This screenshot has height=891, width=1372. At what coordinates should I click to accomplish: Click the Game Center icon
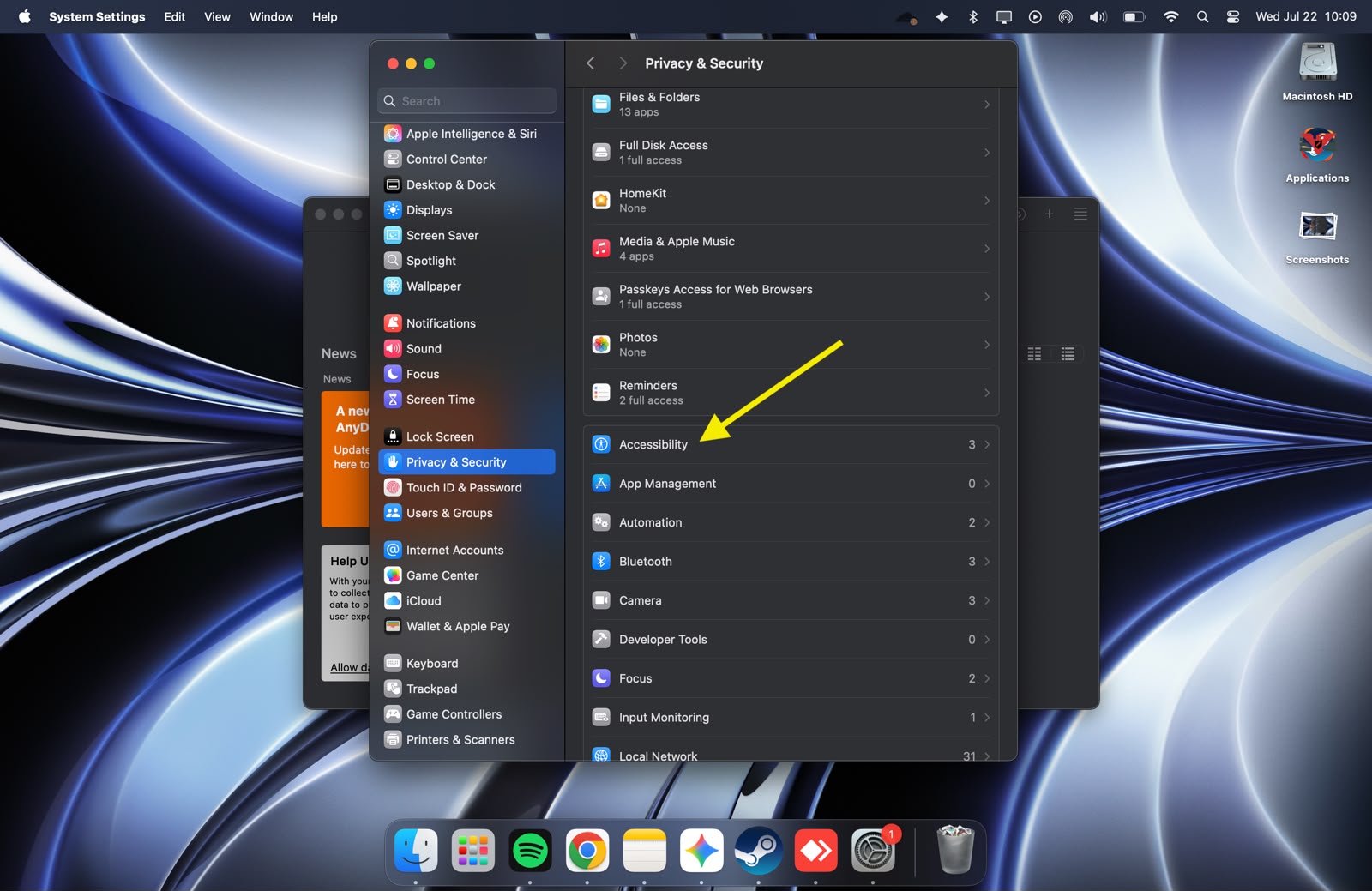click(393, 575)
